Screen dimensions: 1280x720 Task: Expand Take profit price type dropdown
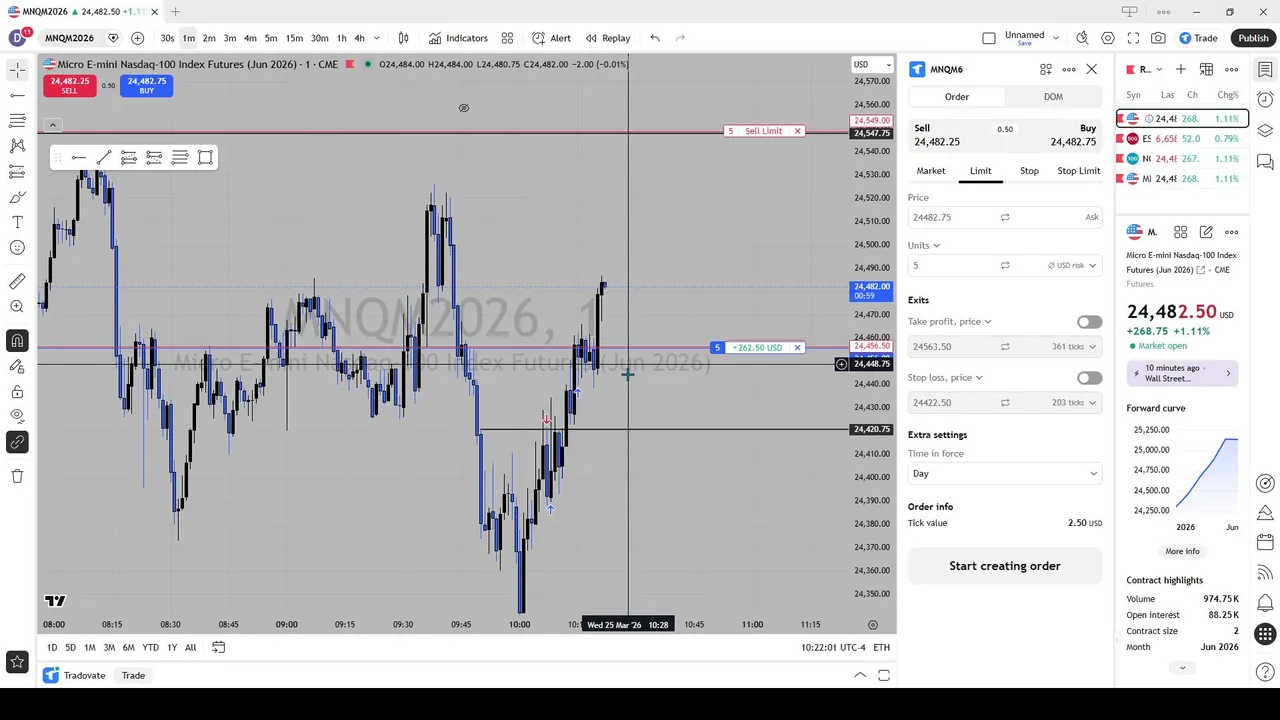pos(987,322)
